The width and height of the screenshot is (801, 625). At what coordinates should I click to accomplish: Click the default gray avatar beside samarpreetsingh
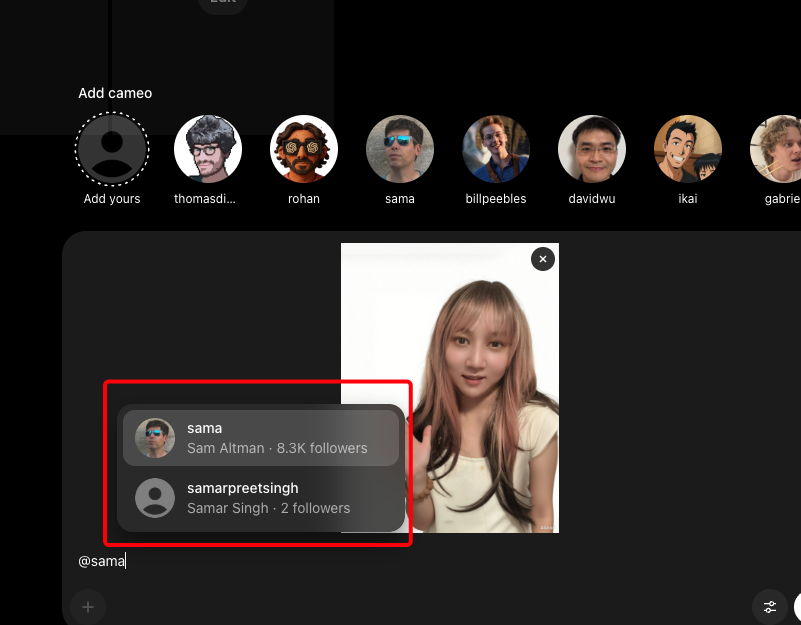(155, 498)
